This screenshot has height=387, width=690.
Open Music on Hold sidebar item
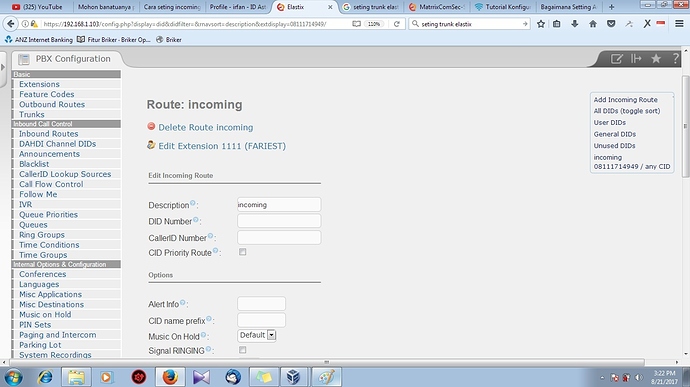pyautogui.click(x=45, y=315)
